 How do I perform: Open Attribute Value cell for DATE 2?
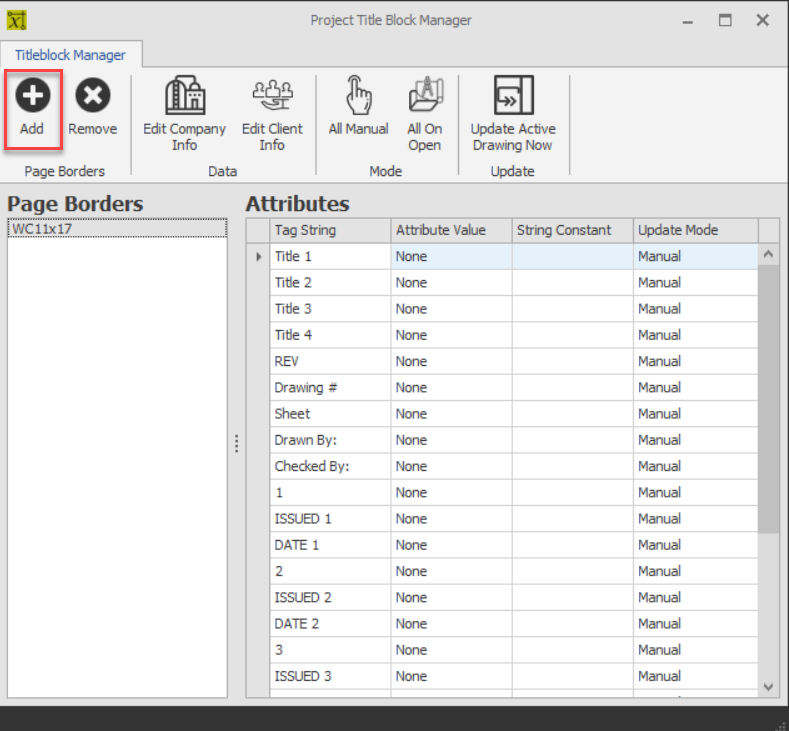[451, 624]
